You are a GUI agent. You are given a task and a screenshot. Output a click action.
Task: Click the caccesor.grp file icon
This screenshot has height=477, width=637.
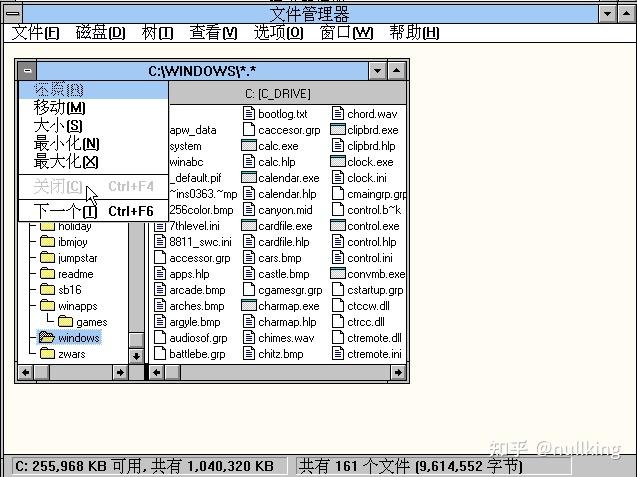coord(249,130)
